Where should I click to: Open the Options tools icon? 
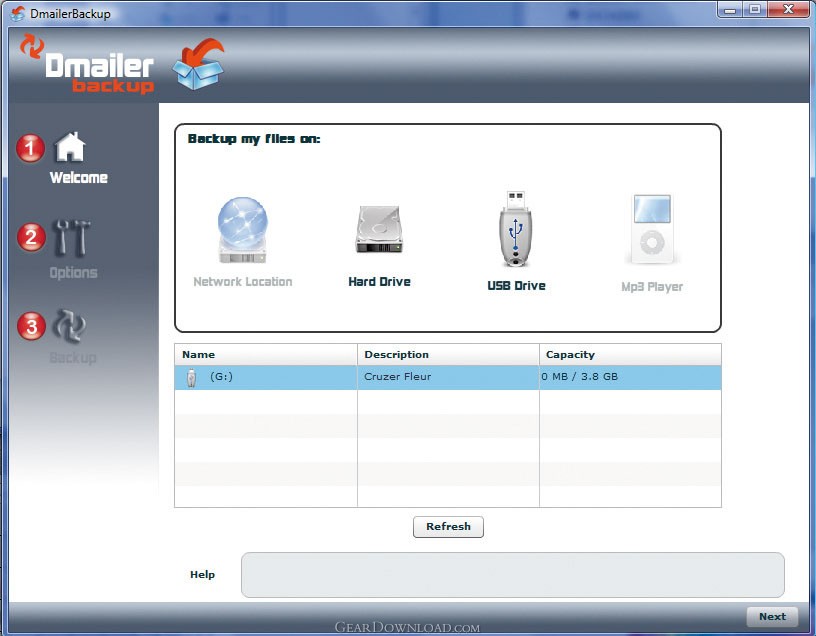tap(72, 238)
